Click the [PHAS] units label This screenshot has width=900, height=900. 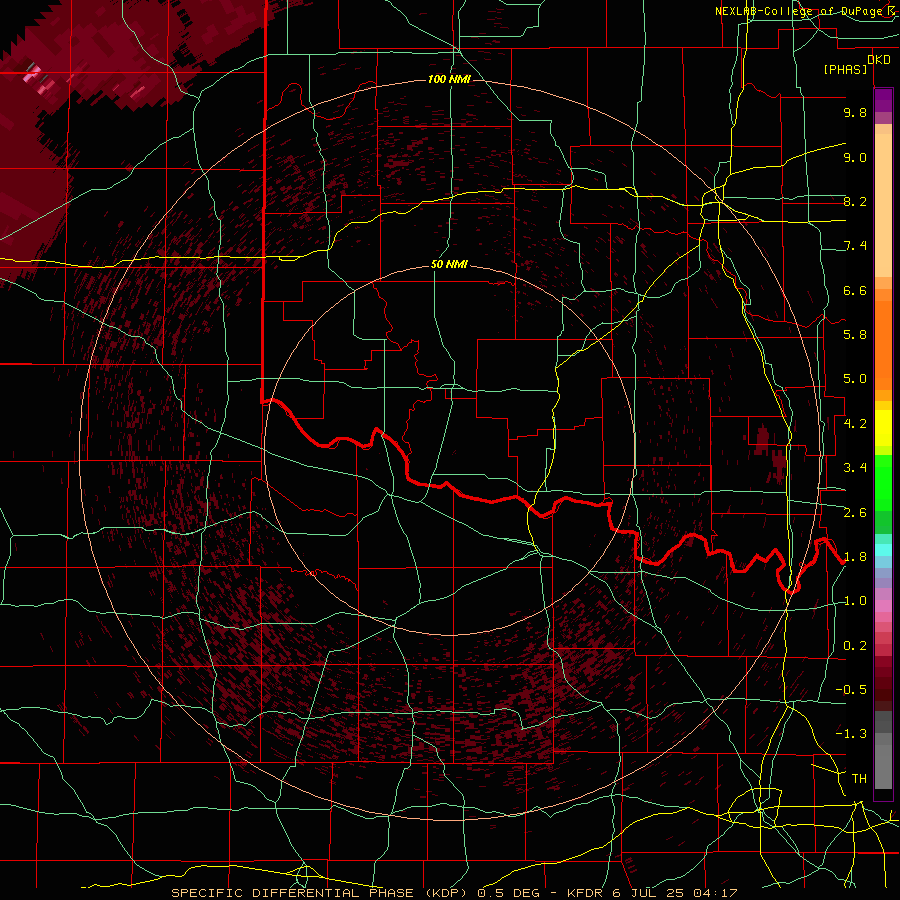845,69
